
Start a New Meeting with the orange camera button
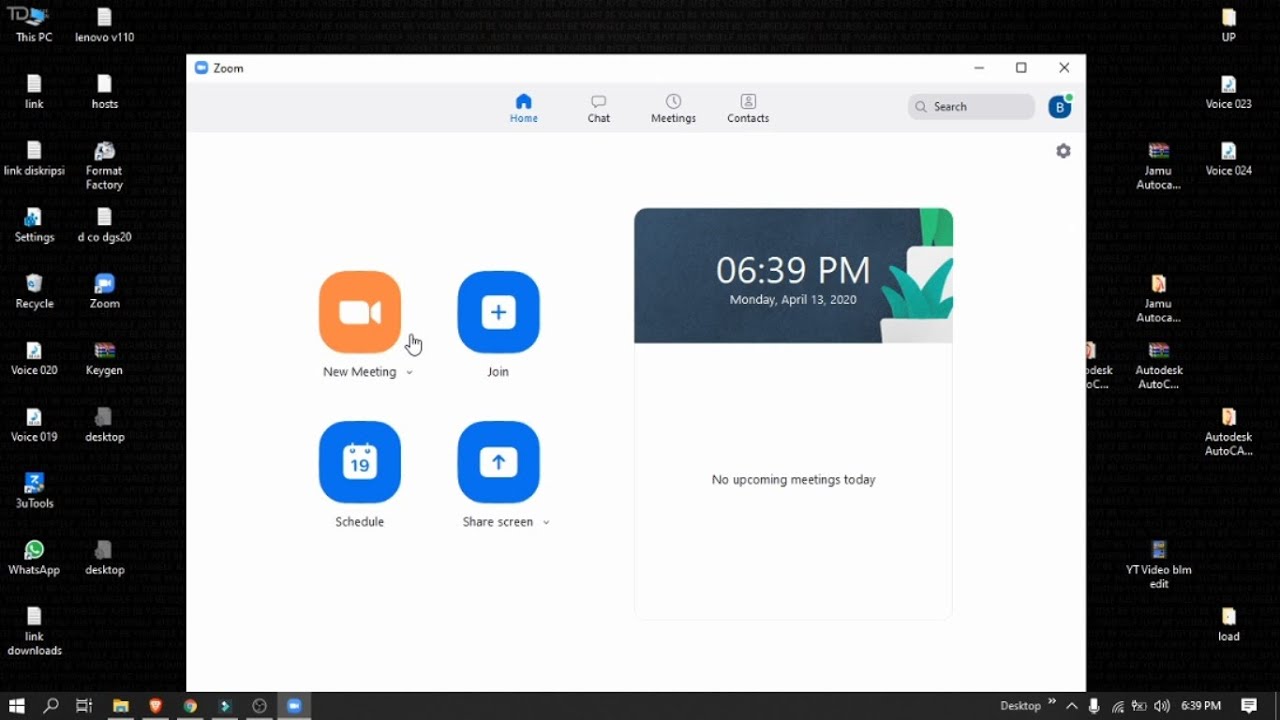(x=360, y=312)
